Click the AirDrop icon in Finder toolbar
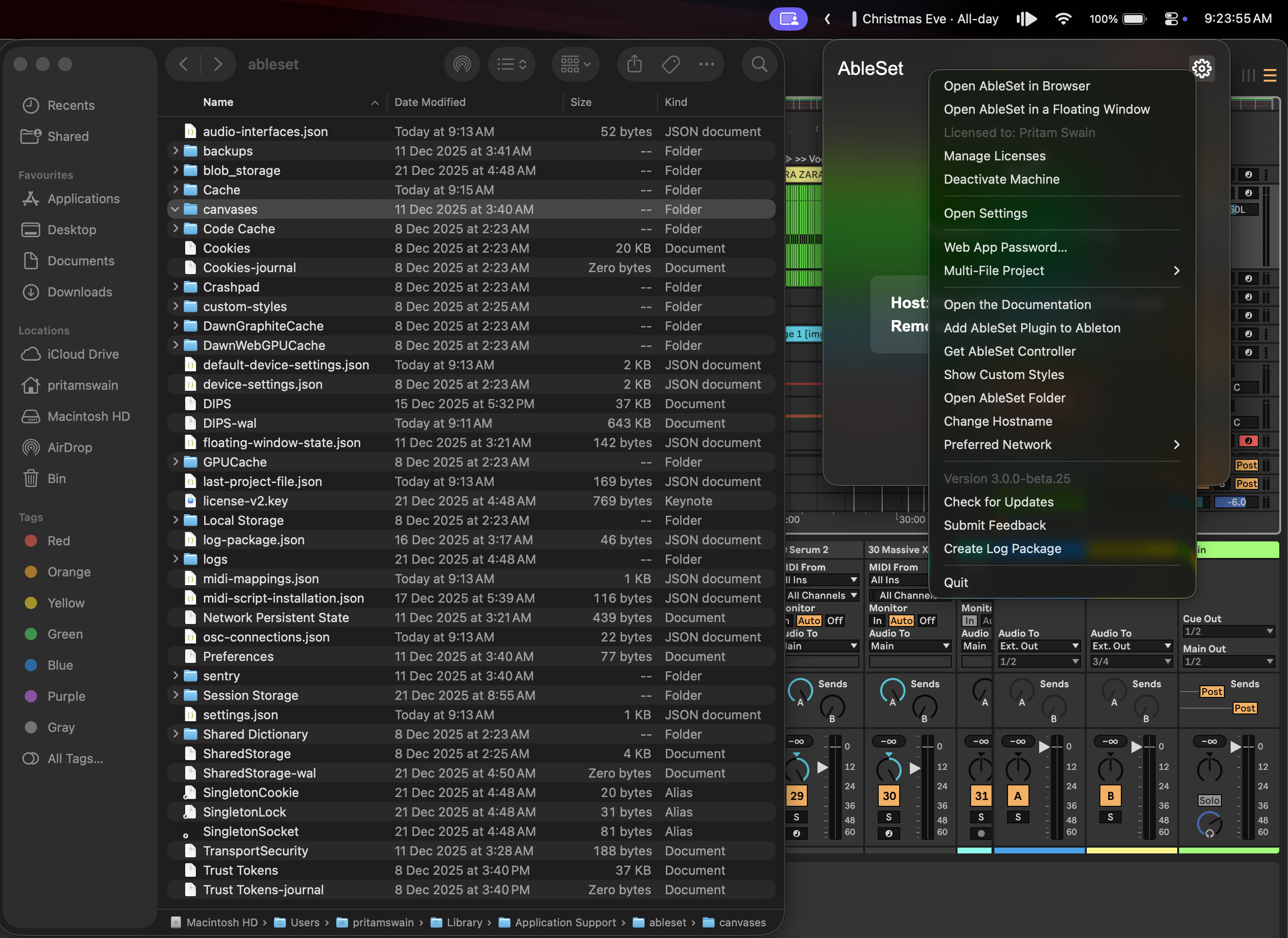This screenshot has width=1288, height=938. [x=462, y=64]
